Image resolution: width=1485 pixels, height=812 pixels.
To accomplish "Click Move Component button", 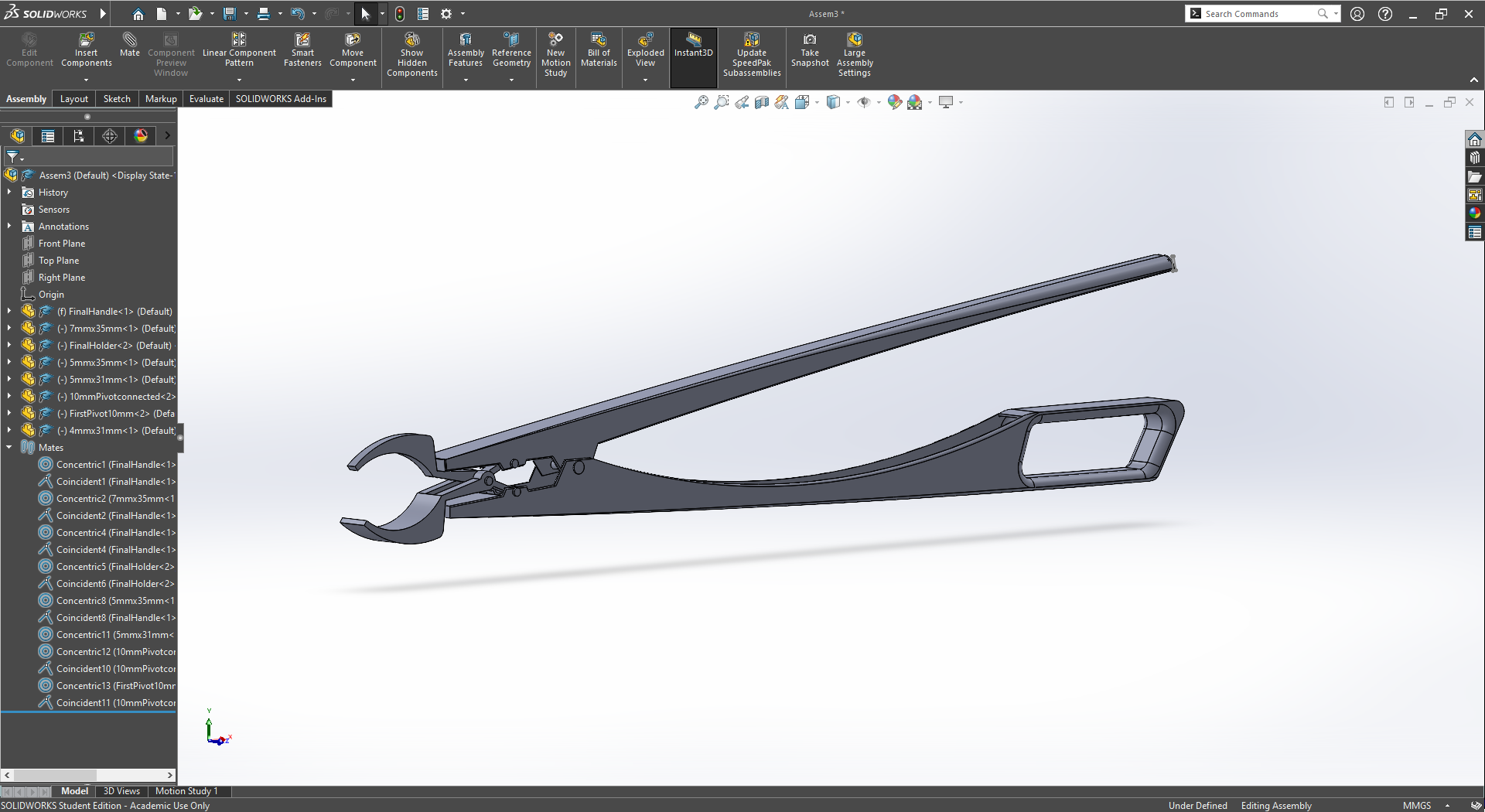I will (x=353, y=49).
